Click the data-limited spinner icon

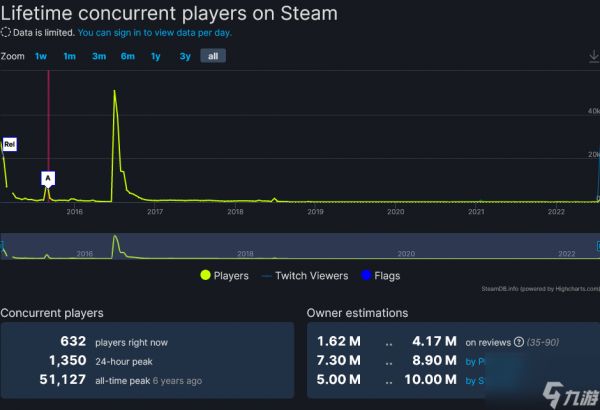pos(6,32)
